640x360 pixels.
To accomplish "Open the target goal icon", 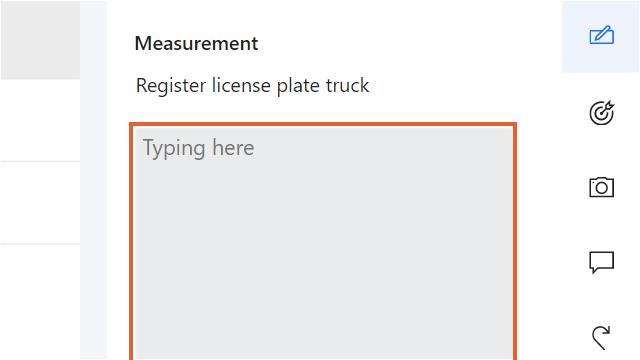I will pyautogui.click(x=602, y=112).
